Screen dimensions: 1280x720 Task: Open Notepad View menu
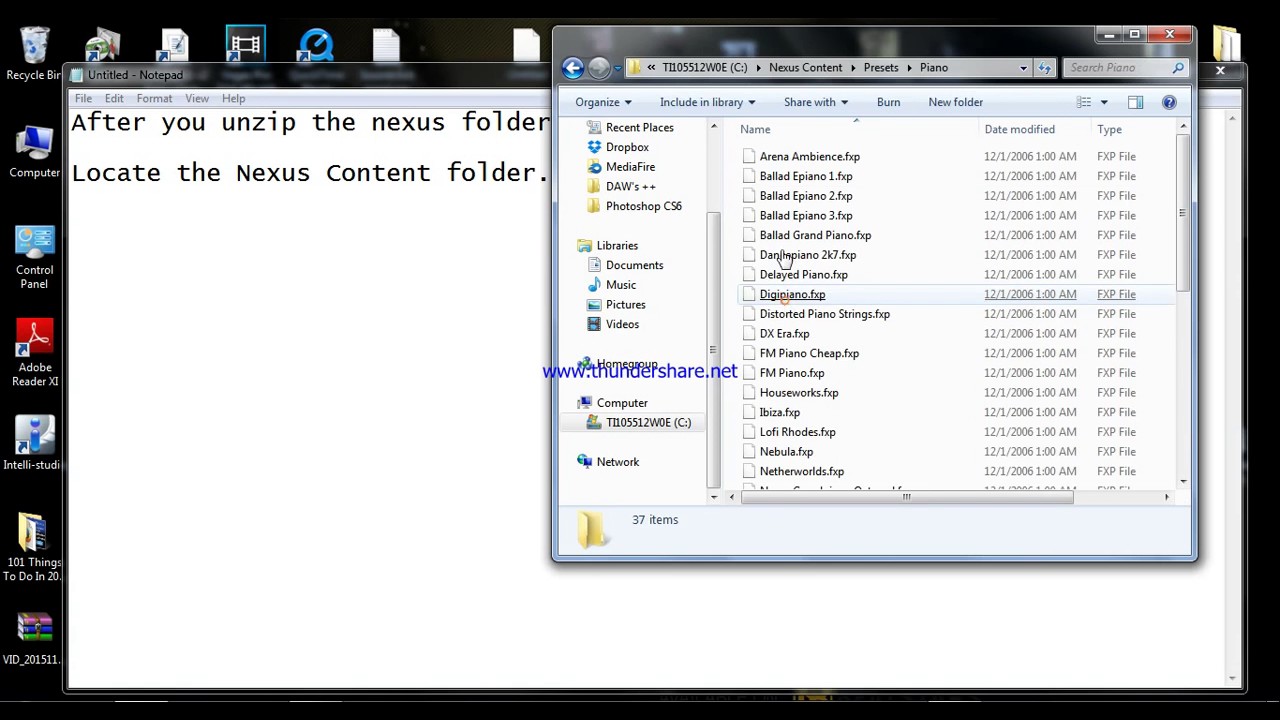coord(197,99)
